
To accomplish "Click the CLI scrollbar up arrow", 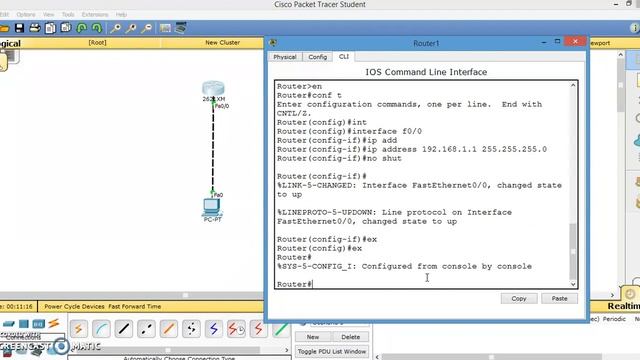I will pos(573,85).
